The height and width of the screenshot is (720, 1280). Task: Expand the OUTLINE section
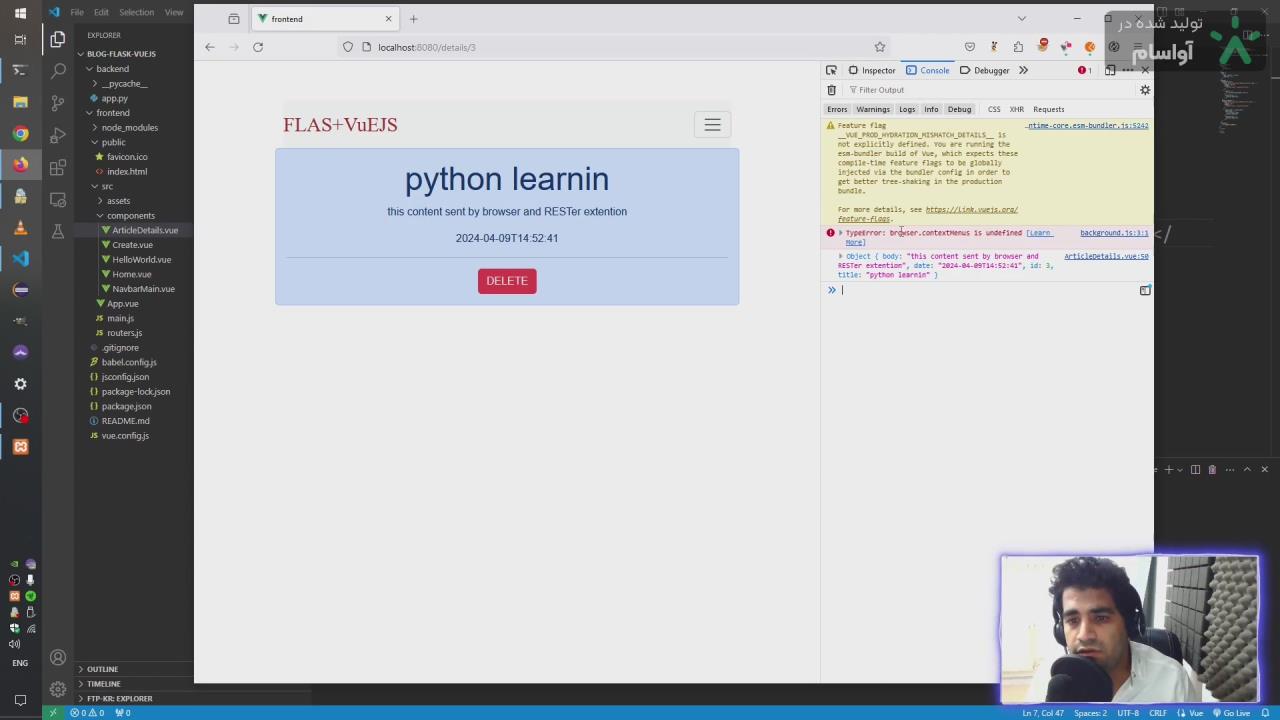pos(102,669)
